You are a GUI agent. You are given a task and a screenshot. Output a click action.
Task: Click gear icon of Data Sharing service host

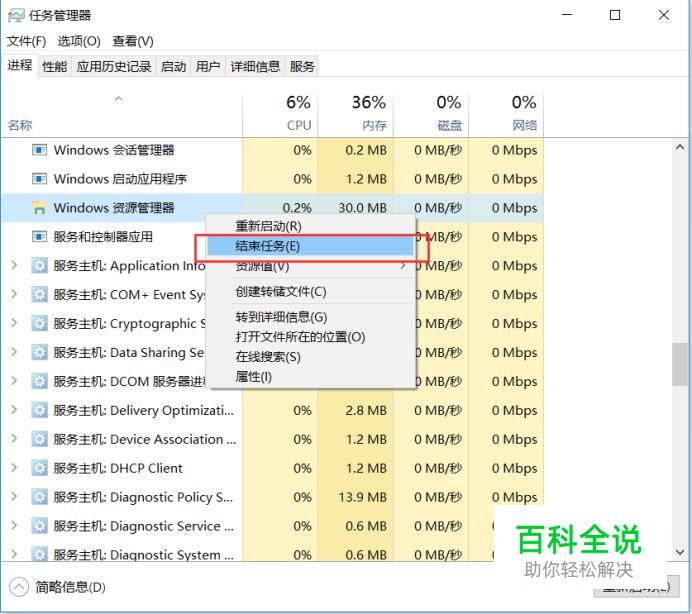pyautogui.click(x=39, y=352)
